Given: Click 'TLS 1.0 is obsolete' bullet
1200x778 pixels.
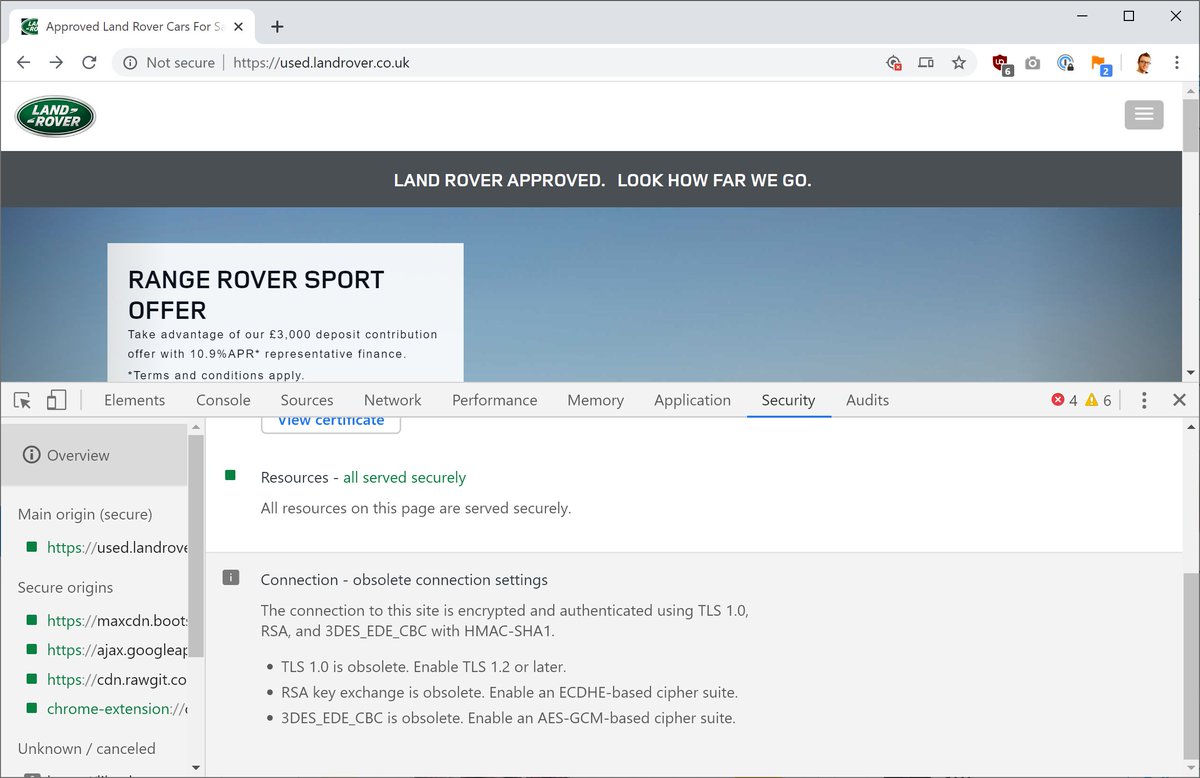Looking at the screenshot, I should [423, 667].
